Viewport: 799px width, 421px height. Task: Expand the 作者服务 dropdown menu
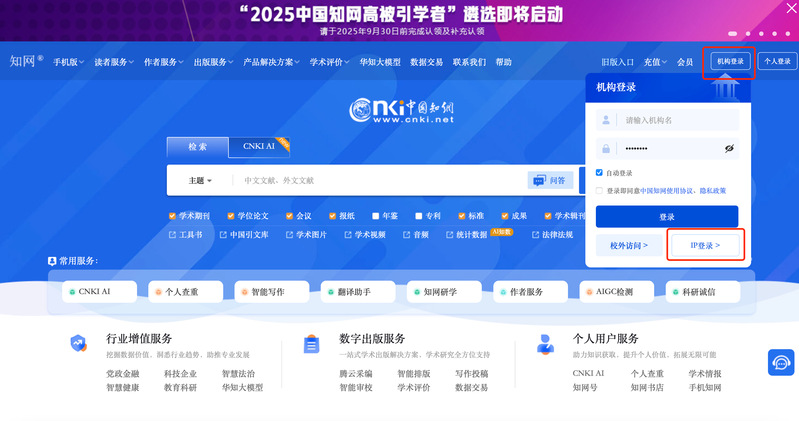tap(164, 62)
